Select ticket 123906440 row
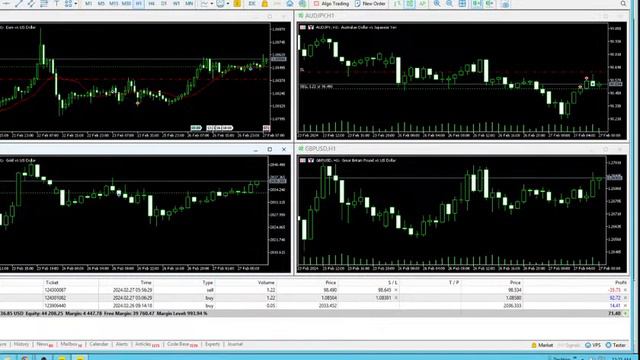640x360 pixels. click(x=314, y=305)
